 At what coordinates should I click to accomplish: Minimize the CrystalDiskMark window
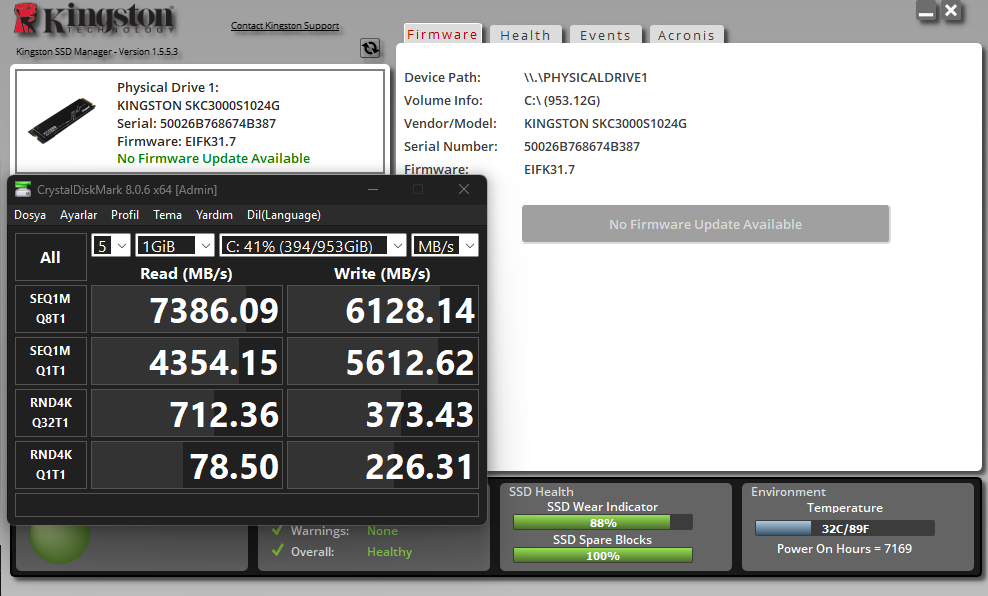click(373, 189)
